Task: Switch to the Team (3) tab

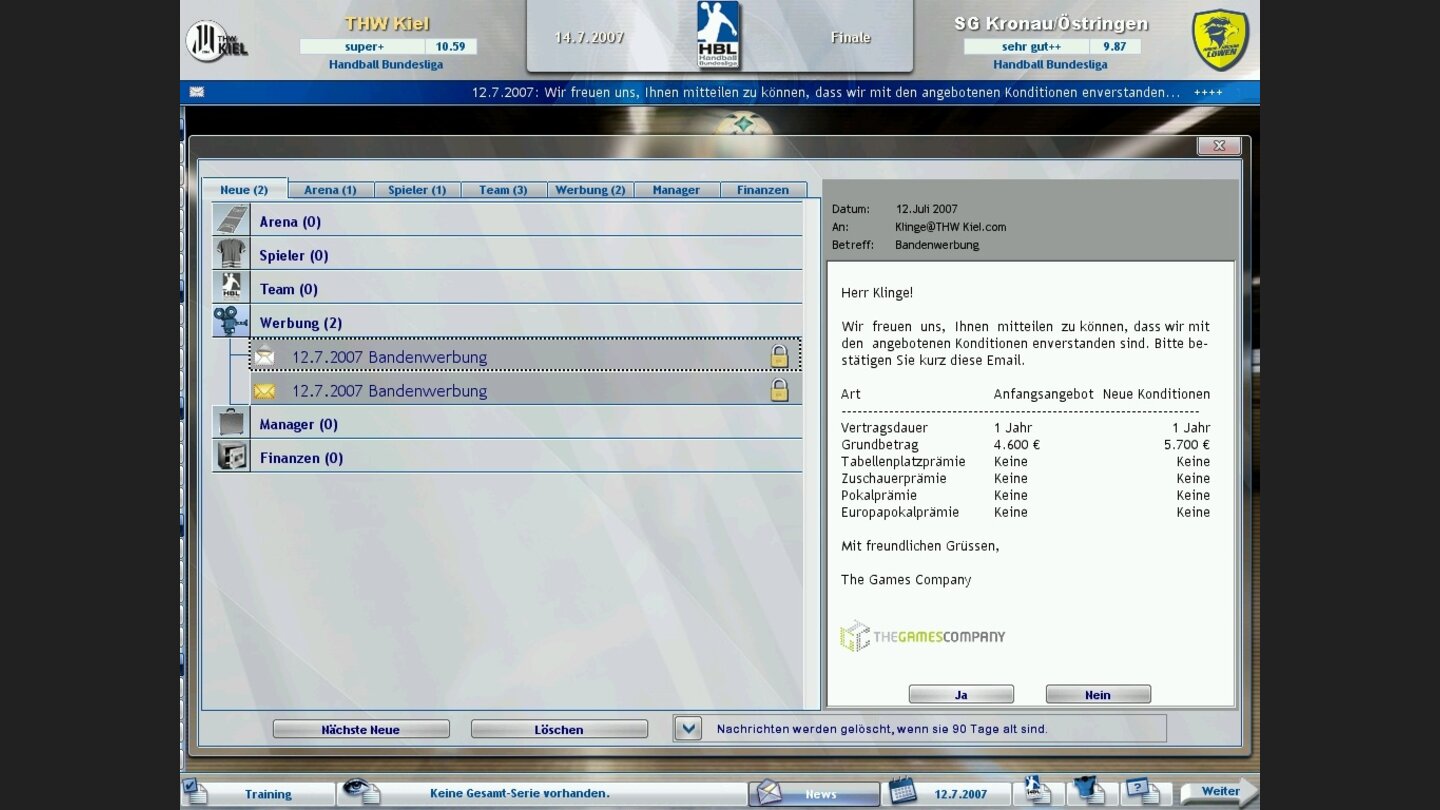Action: tap(503, 189)
